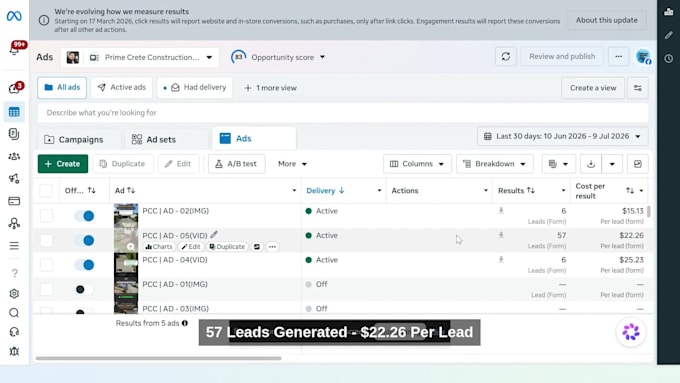Open the Prime Crete Construction account dropdown
This screenshot has height=383, width=680.
tap(140, 57)
